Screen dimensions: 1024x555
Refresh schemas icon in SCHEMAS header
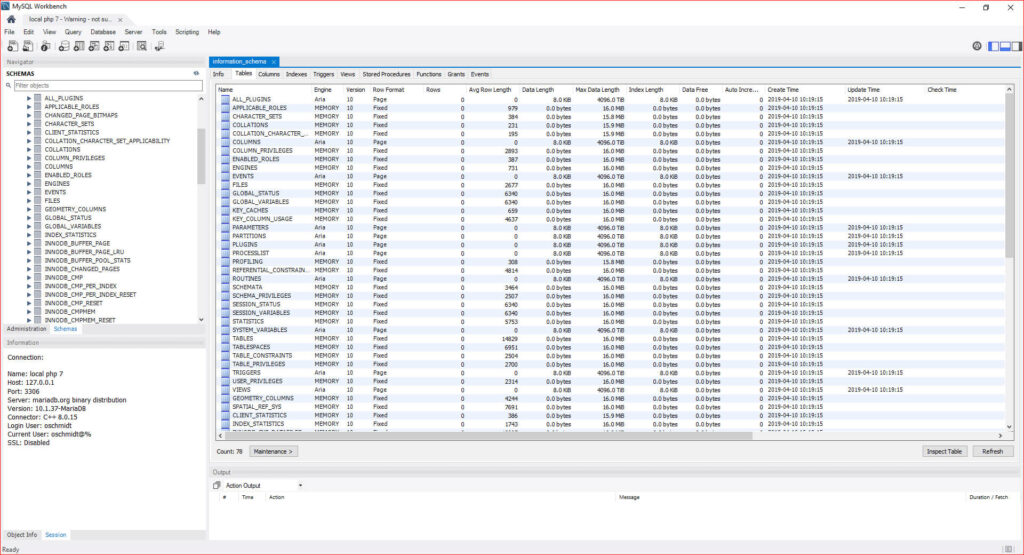[x=196, y=73]
